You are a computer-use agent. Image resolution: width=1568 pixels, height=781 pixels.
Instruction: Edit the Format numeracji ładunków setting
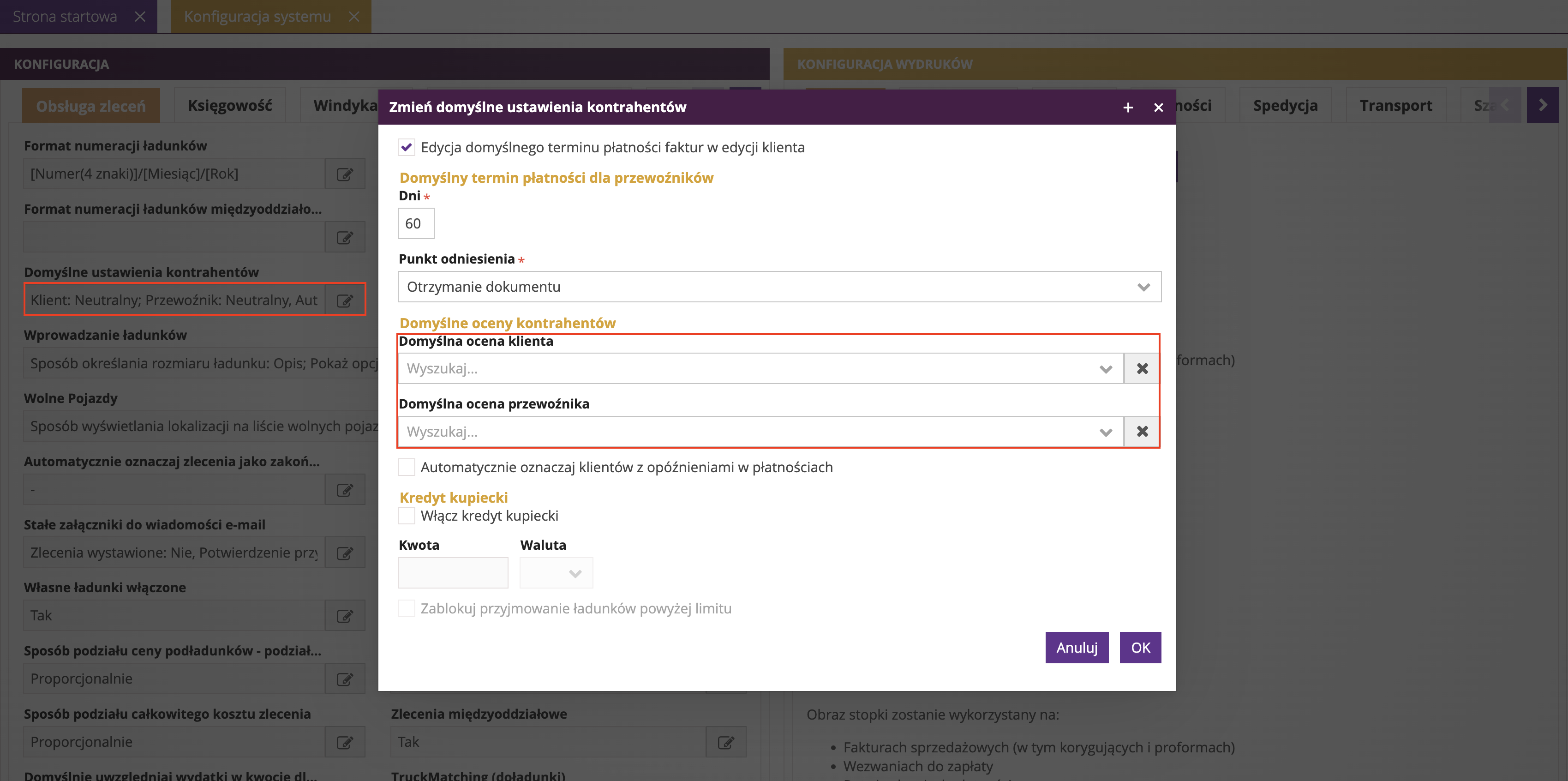[345, 174]
